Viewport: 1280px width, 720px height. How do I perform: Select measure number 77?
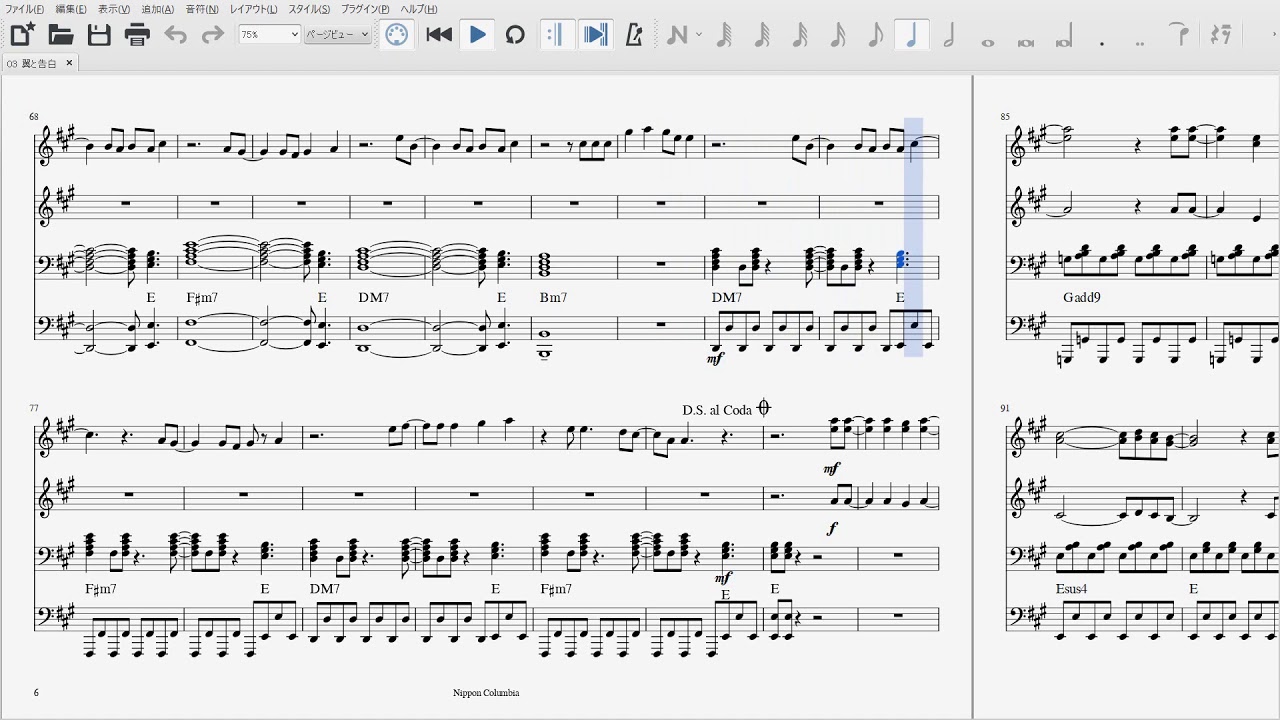click(x=33, y=408)
